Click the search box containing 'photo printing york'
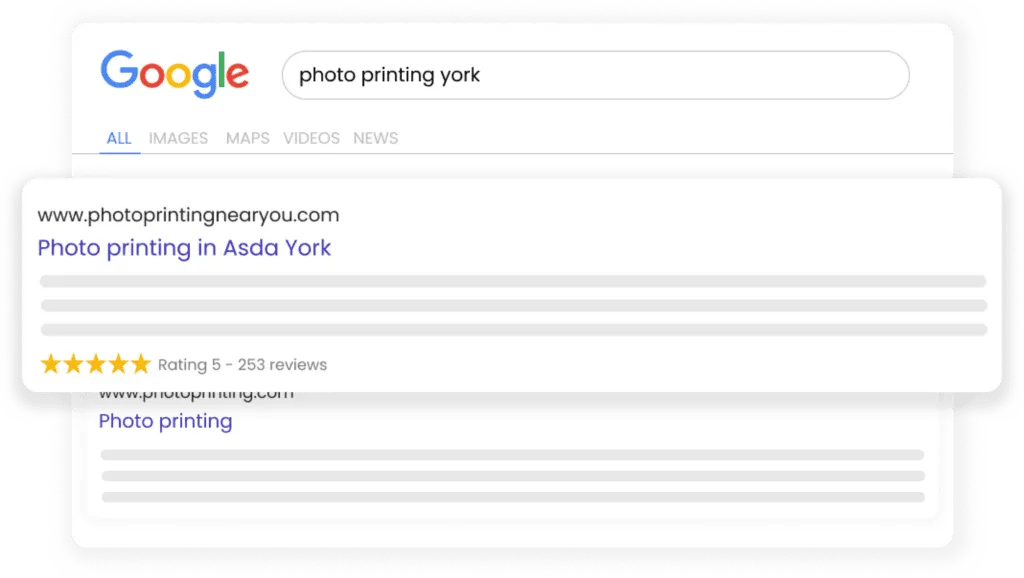Viewport: 1024px width, 578px height. click(595, 75)
